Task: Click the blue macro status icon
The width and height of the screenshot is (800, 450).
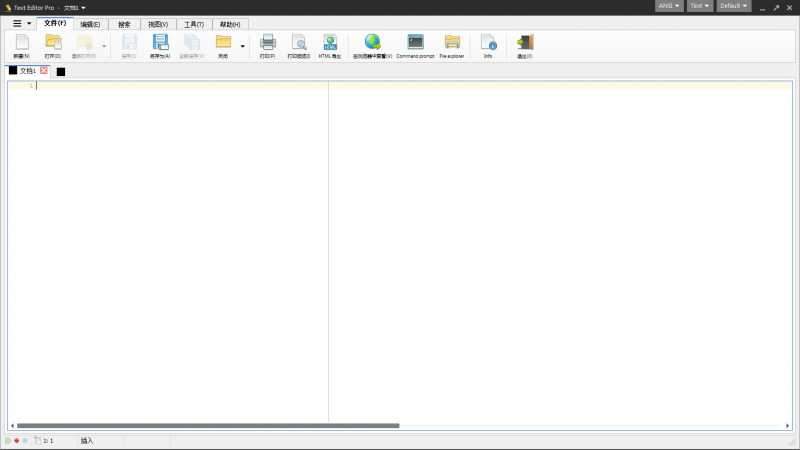Action: 24,440
